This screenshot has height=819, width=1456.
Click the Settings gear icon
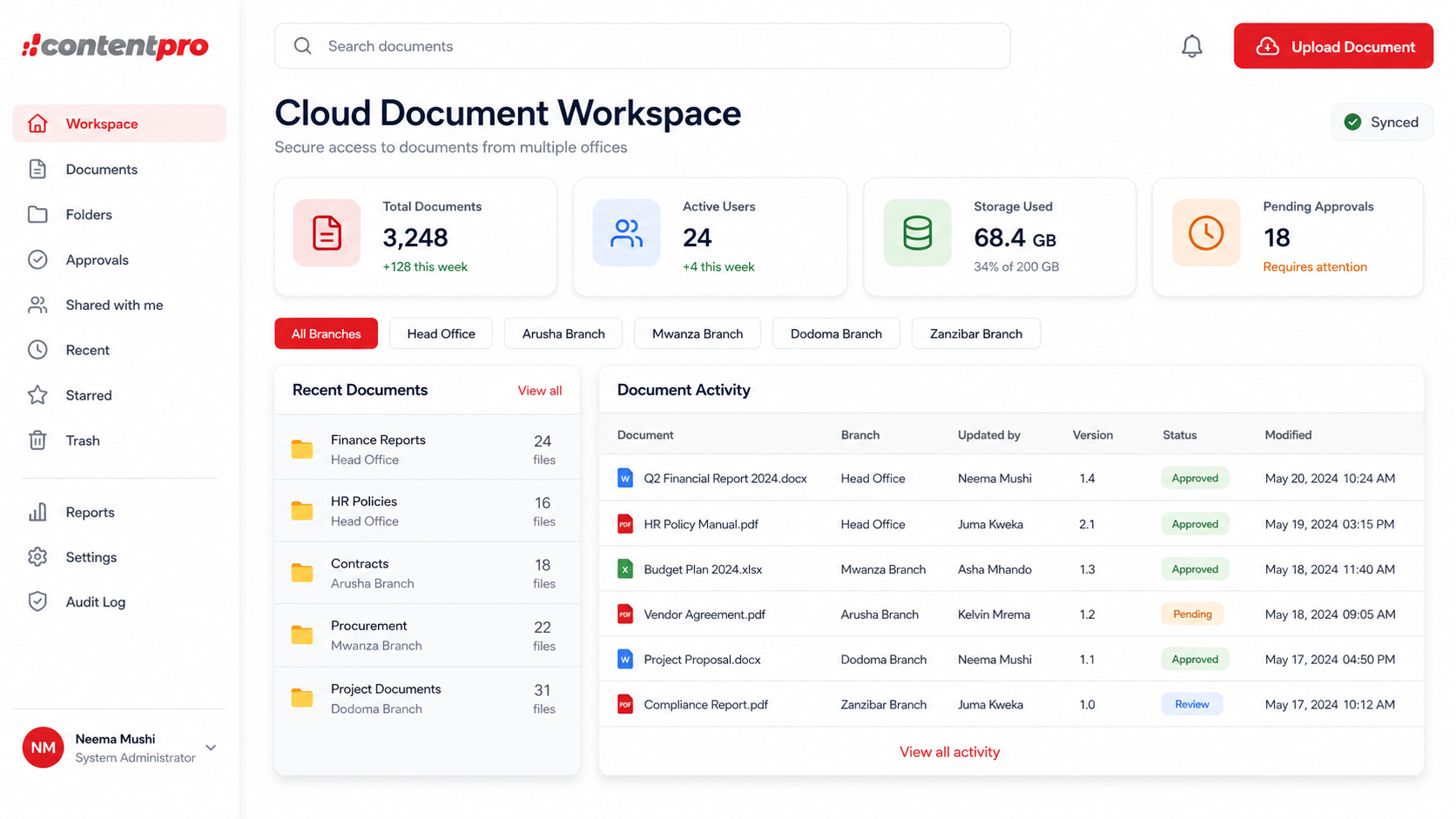[x=37, y=557]
